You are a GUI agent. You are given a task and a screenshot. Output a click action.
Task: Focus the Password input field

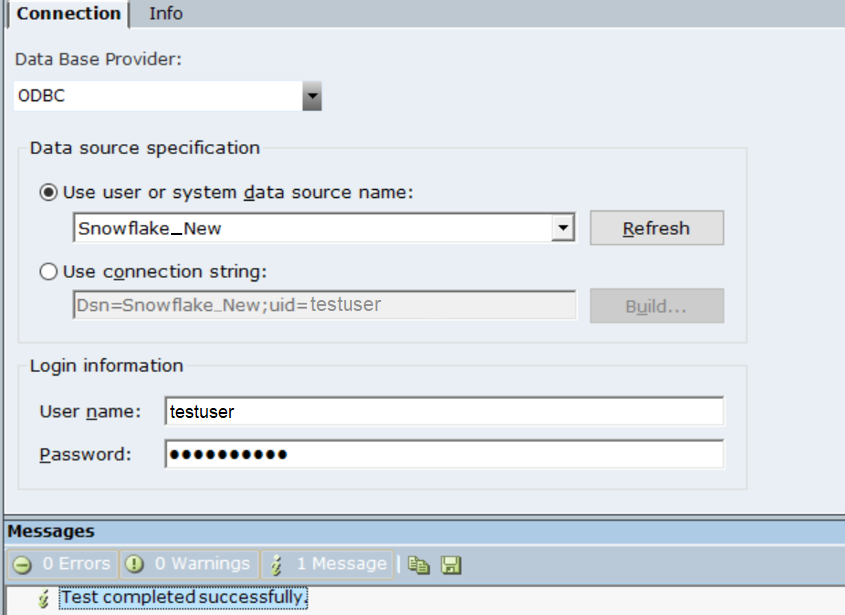443,454
